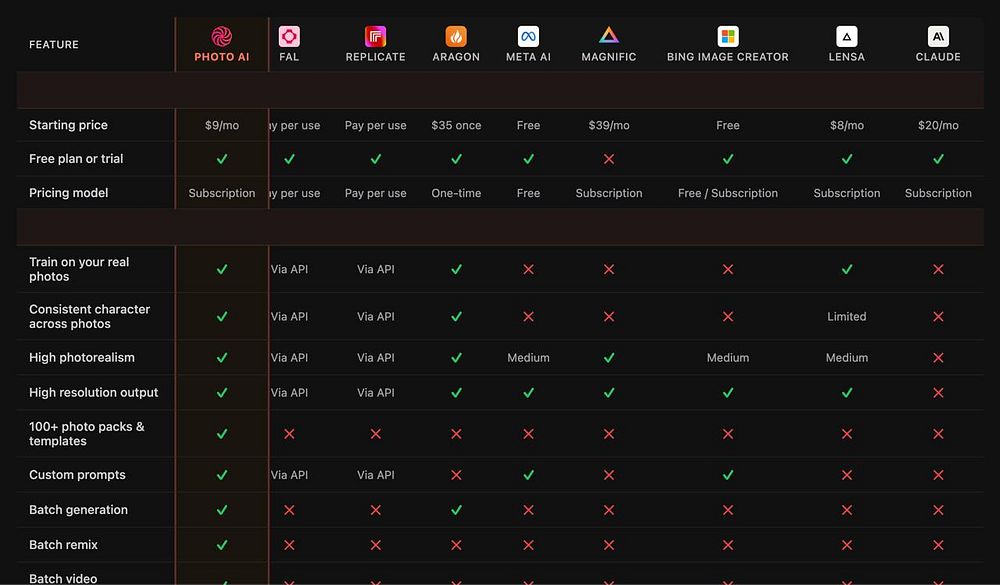Click the 100+ photo packs & templates label

pyautogui.click(x=87, y=434)
